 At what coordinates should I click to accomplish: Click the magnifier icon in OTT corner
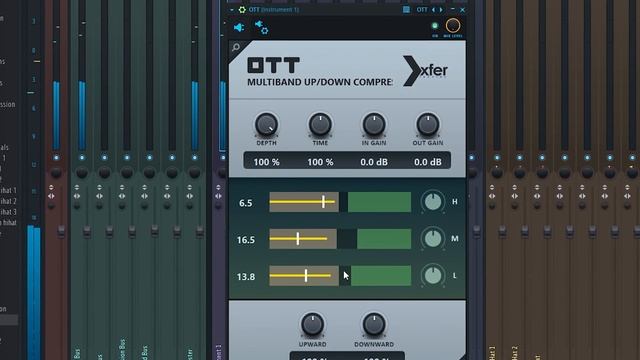coord(236,47)
